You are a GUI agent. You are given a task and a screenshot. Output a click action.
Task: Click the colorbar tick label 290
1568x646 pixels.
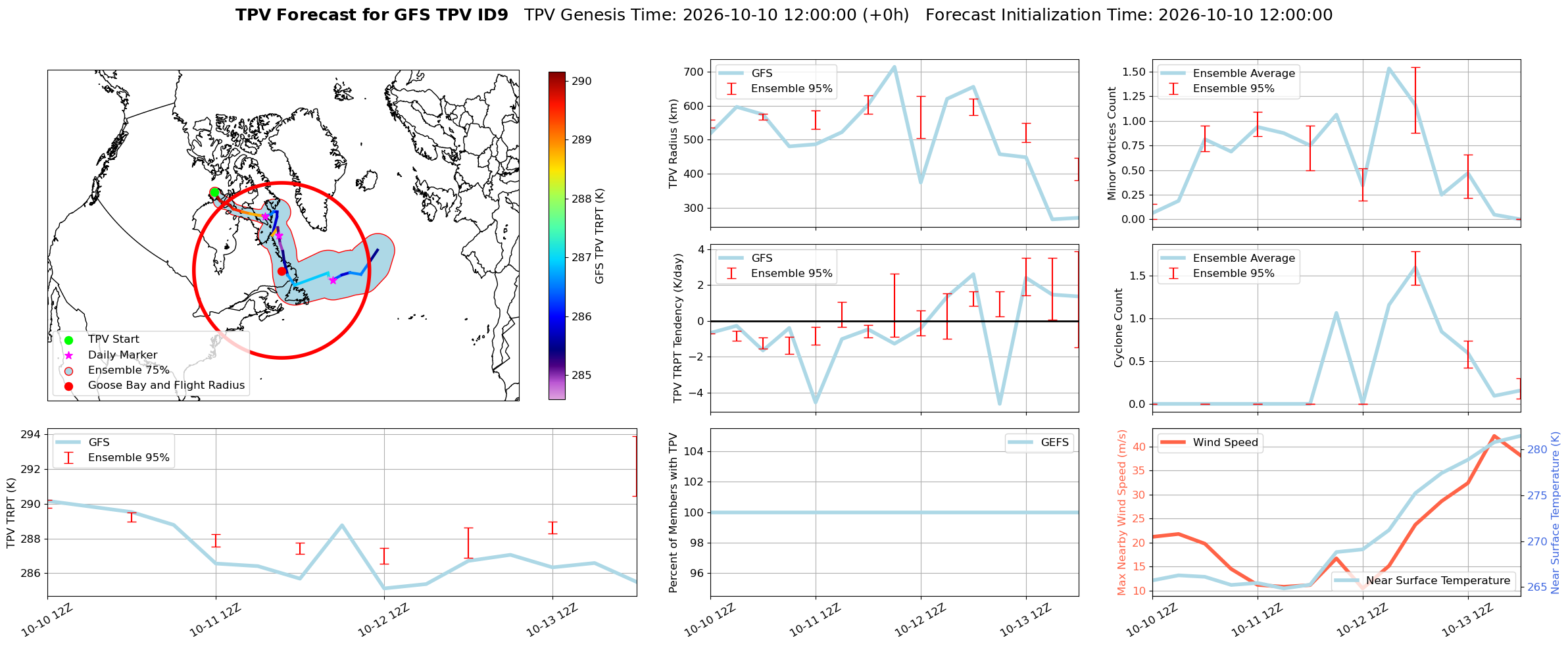pos(581,82)
